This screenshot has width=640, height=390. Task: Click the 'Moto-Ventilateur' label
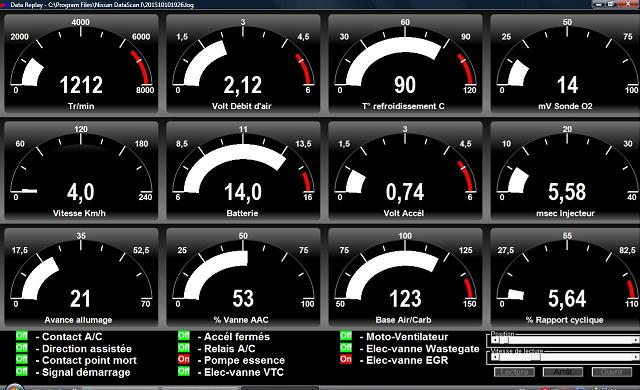click(x=407, y=337)
